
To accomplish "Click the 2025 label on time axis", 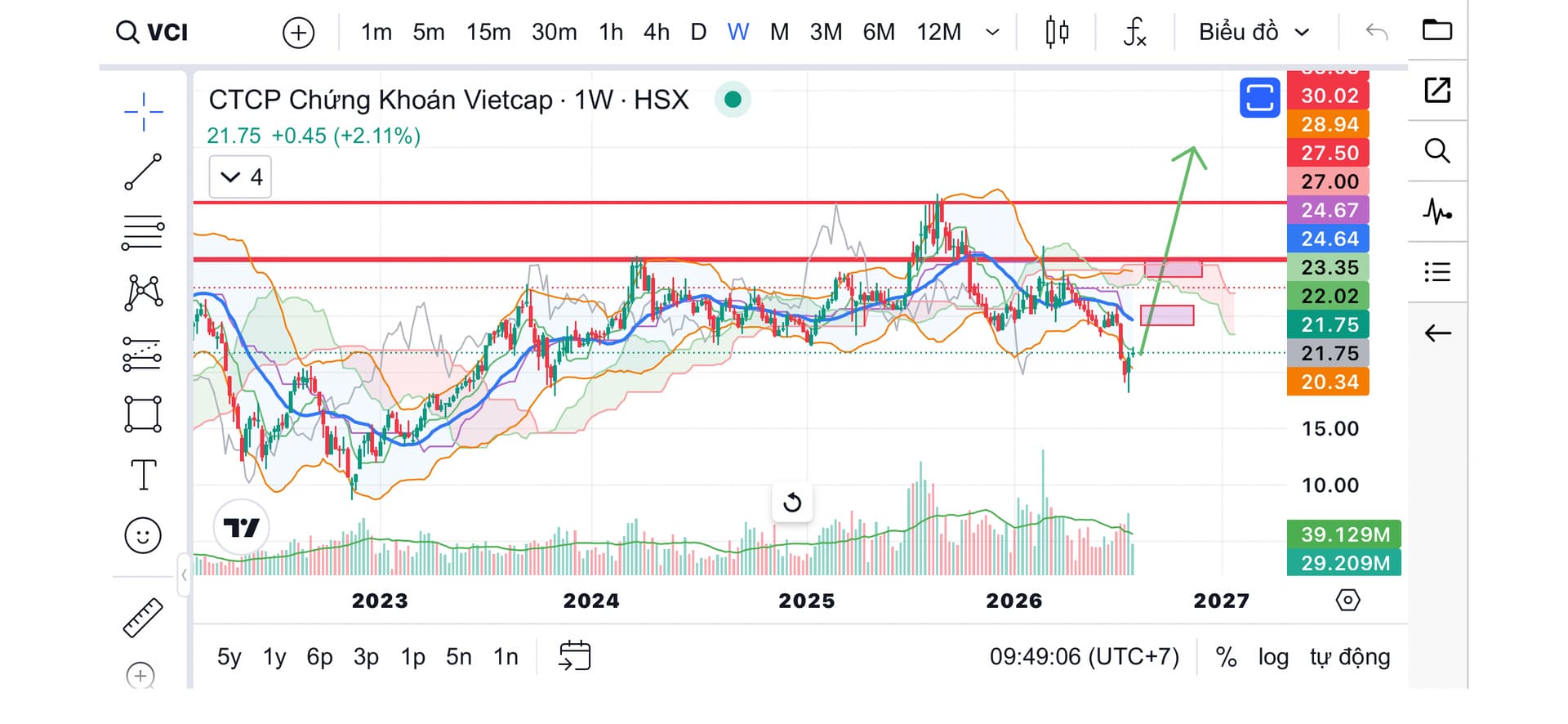I will click(x=807, y=601).
